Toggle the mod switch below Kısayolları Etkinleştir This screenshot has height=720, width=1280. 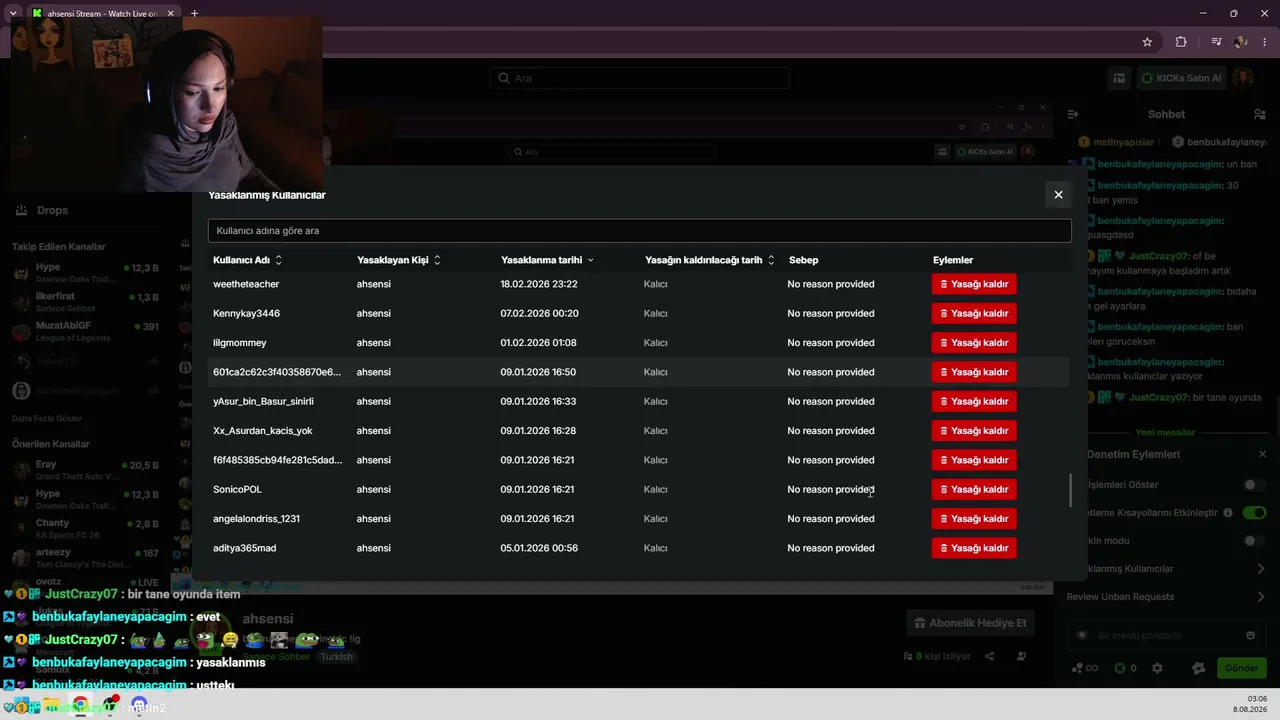pyautogui.click(x=1254, y=541)
